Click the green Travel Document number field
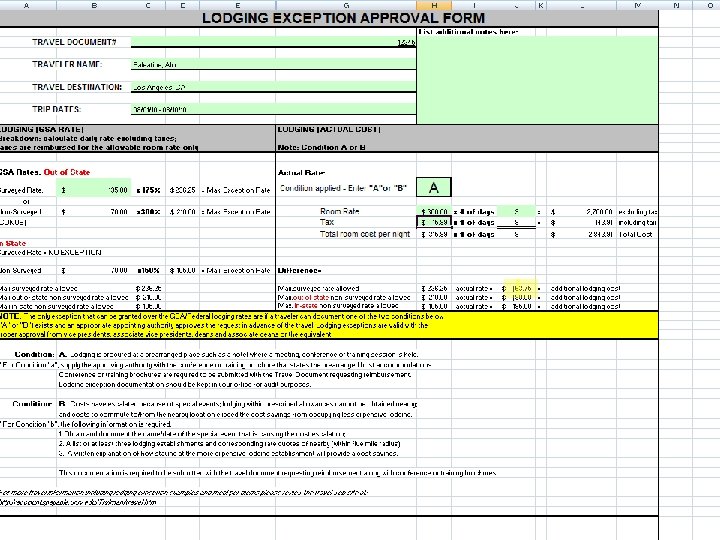Viewport: 720px width, 540px height. pyautogui.click(x=273, y=42)
